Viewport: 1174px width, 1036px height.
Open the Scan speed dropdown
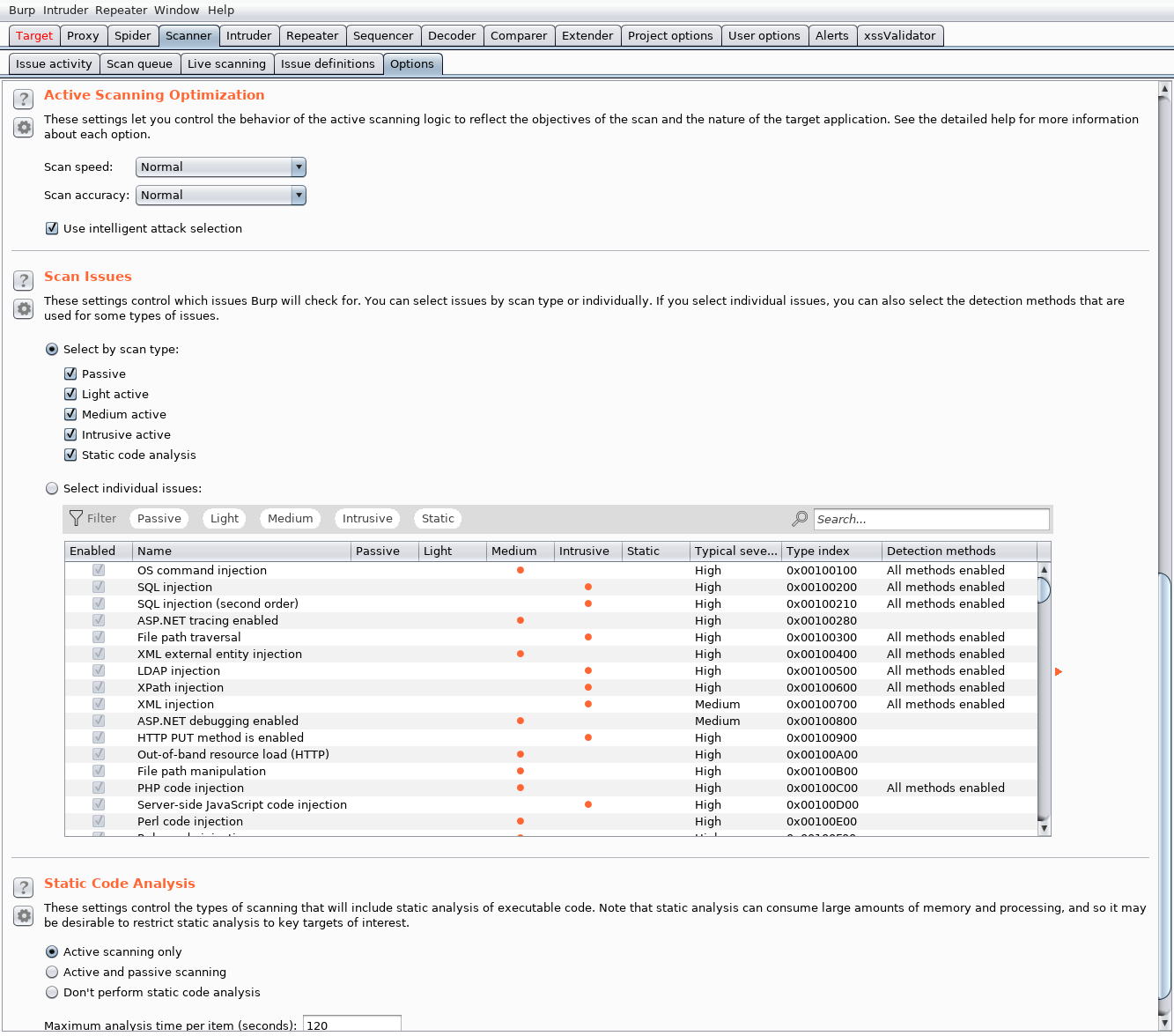(221, 167)
